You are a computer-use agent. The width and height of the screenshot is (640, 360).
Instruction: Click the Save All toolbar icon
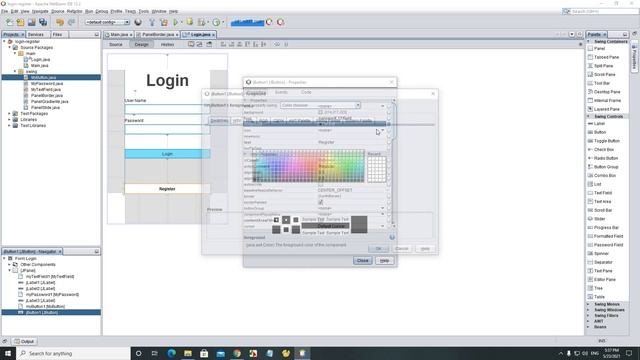click(43, 22)
